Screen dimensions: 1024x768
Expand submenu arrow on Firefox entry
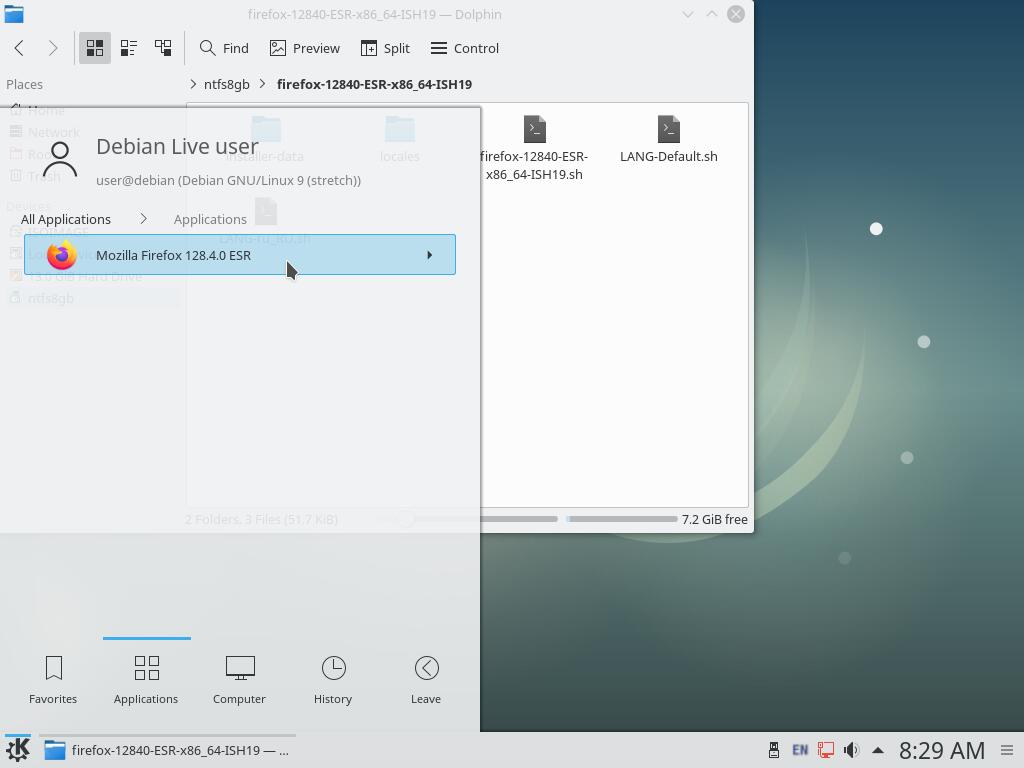(430, 255)
